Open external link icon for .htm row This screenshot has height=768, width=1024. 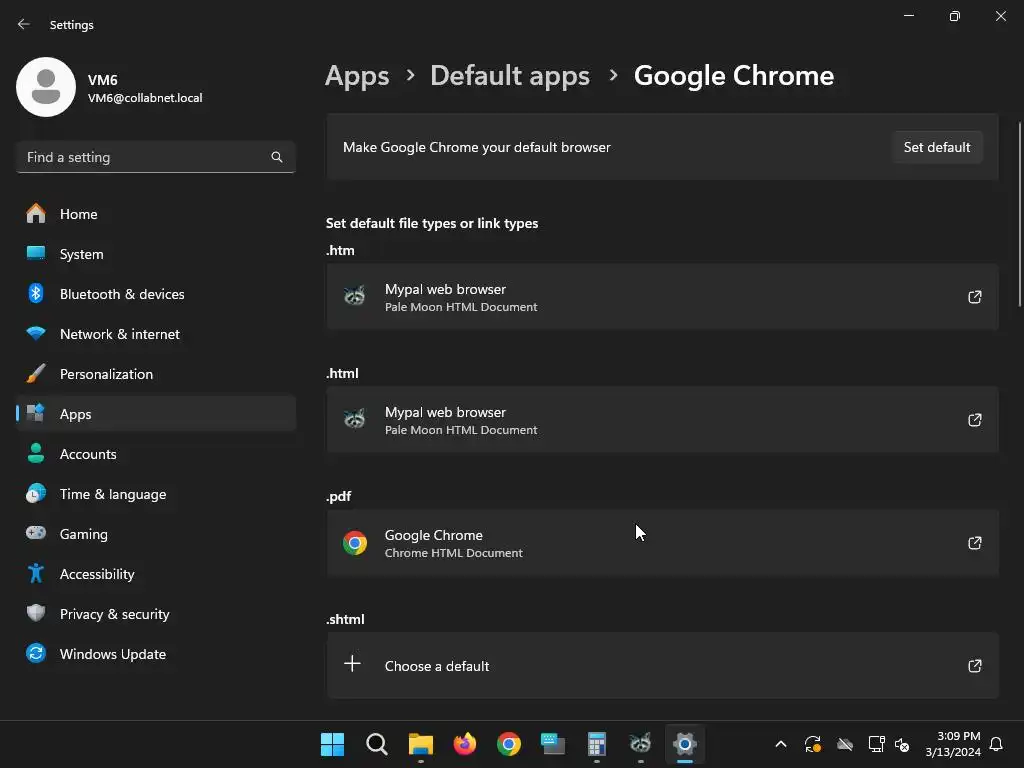(x=974, y=297)
